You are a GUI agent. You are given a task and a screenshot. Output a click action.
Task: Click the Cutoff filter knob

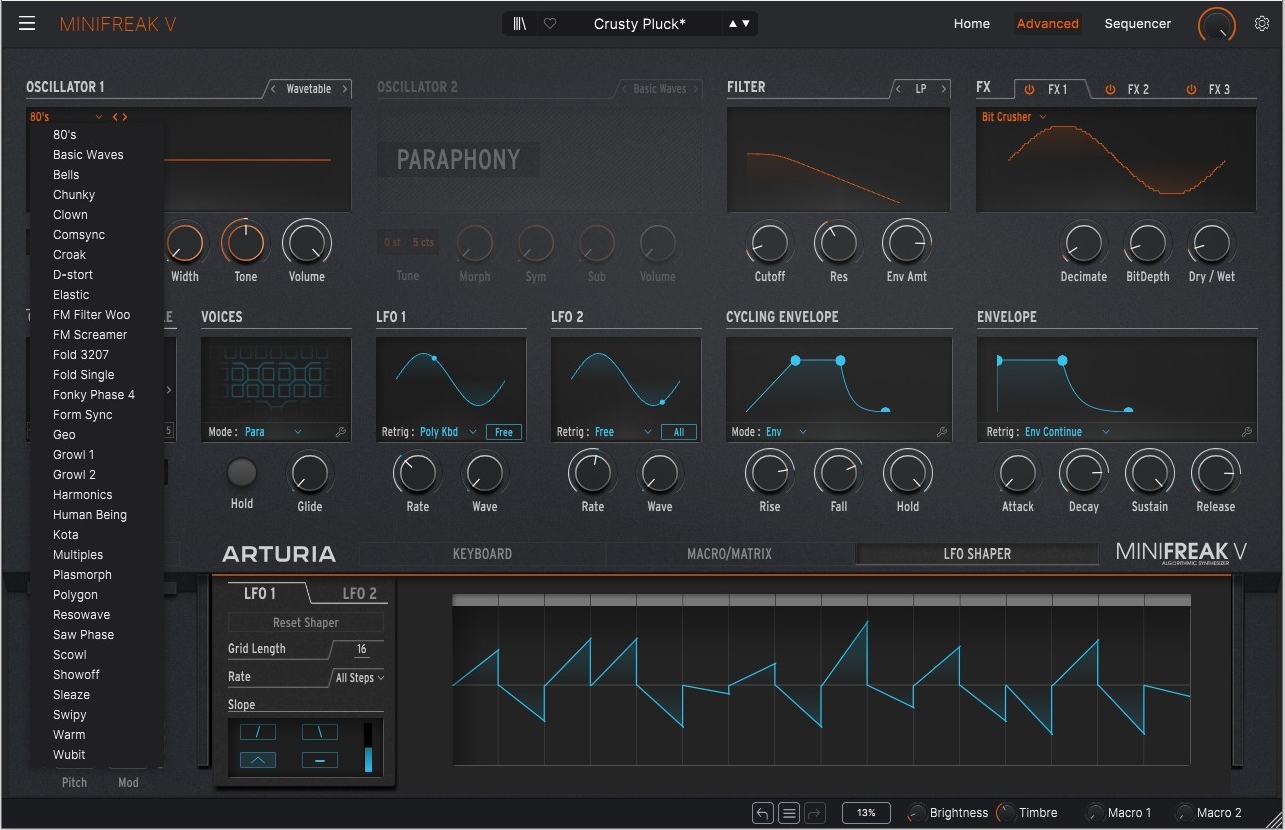tap(769, 243)
